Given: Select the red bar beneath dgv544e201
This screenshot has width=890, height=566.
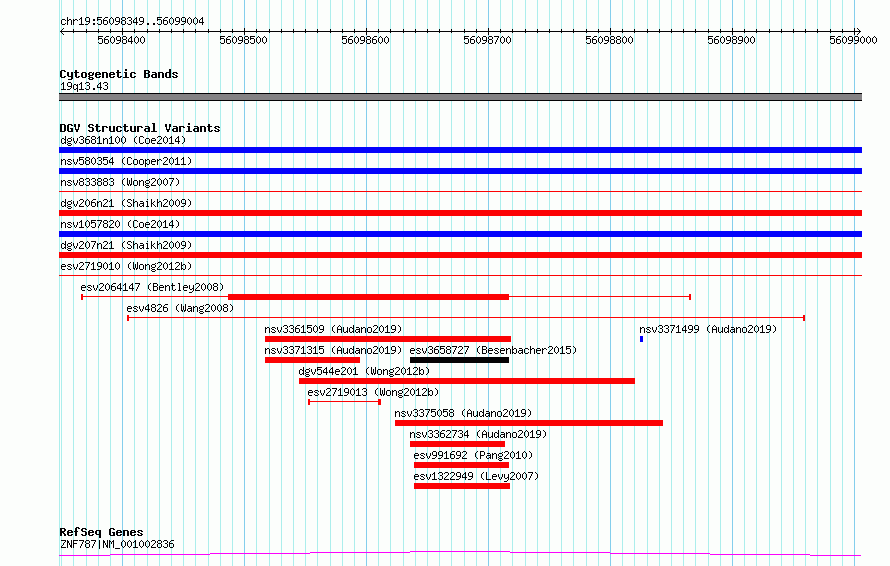Looking at the screenshot, I should pyautogui.click(x=467, y=381).
